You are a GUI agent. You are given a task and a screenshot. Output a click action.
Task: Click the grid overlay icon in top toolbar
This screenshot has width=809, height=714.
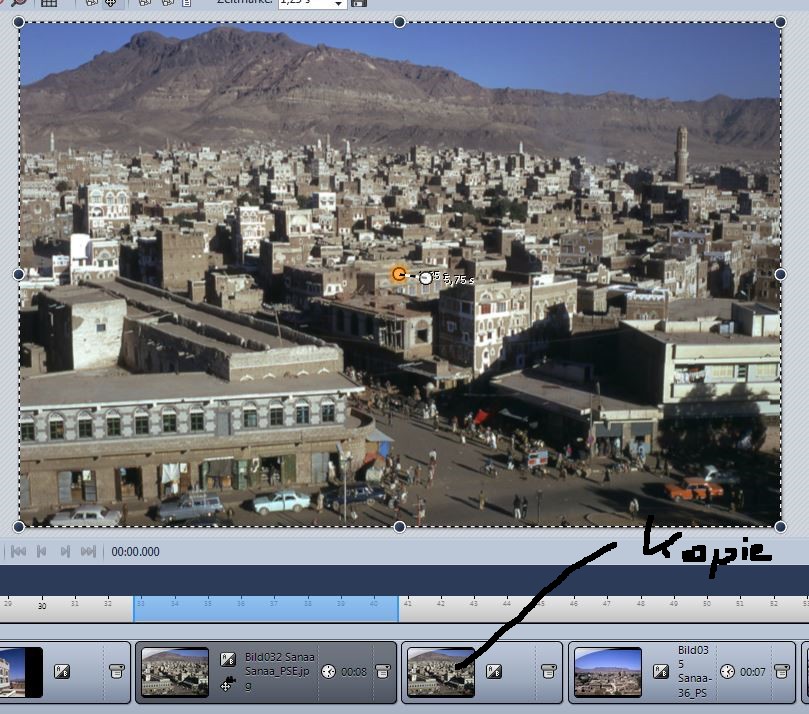[x=47, y=3]
